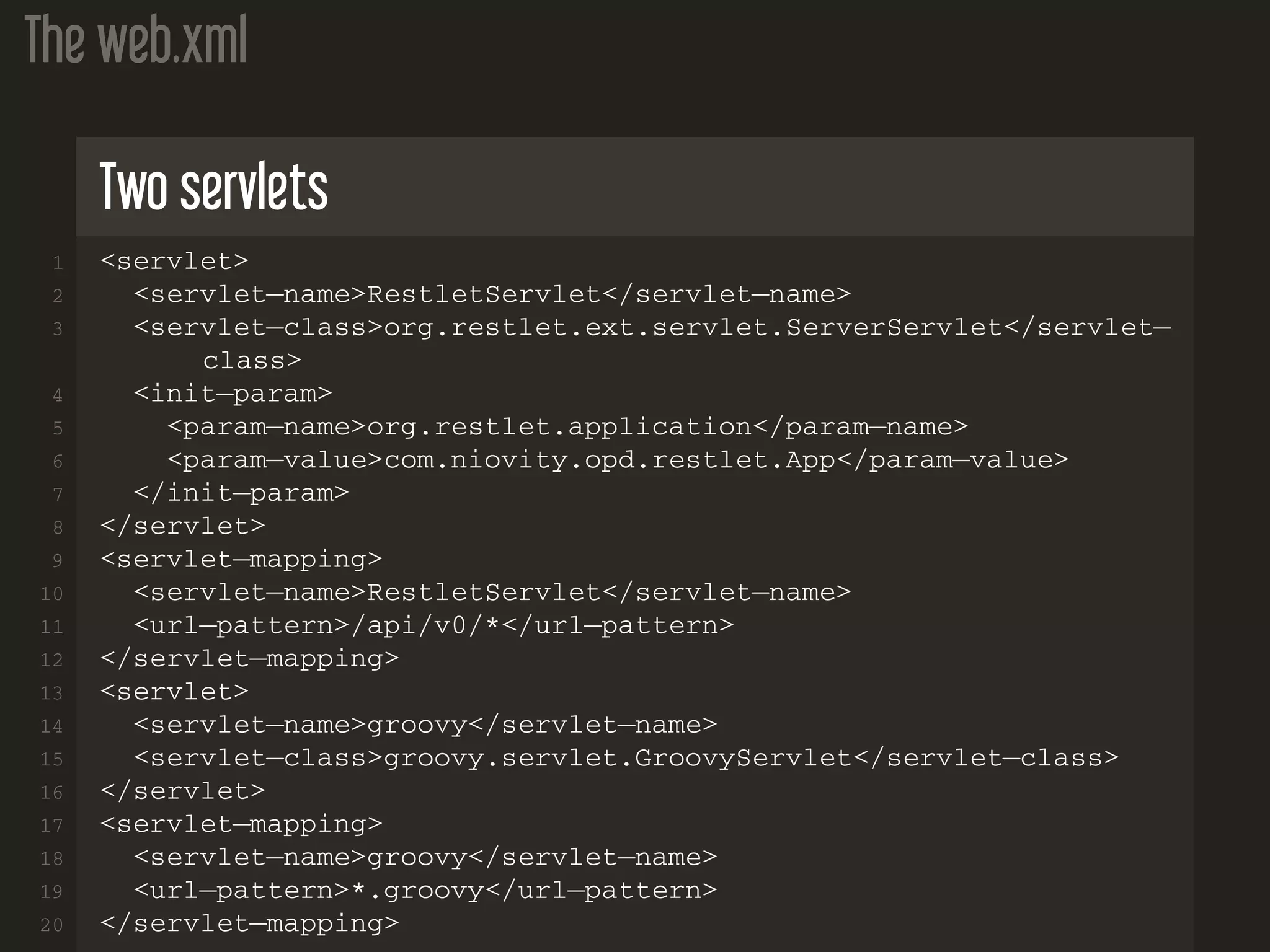This screenshot has height=952, width=1270.
Task: Click line number 20 in the gutter
Action: (x=51, y=925)
